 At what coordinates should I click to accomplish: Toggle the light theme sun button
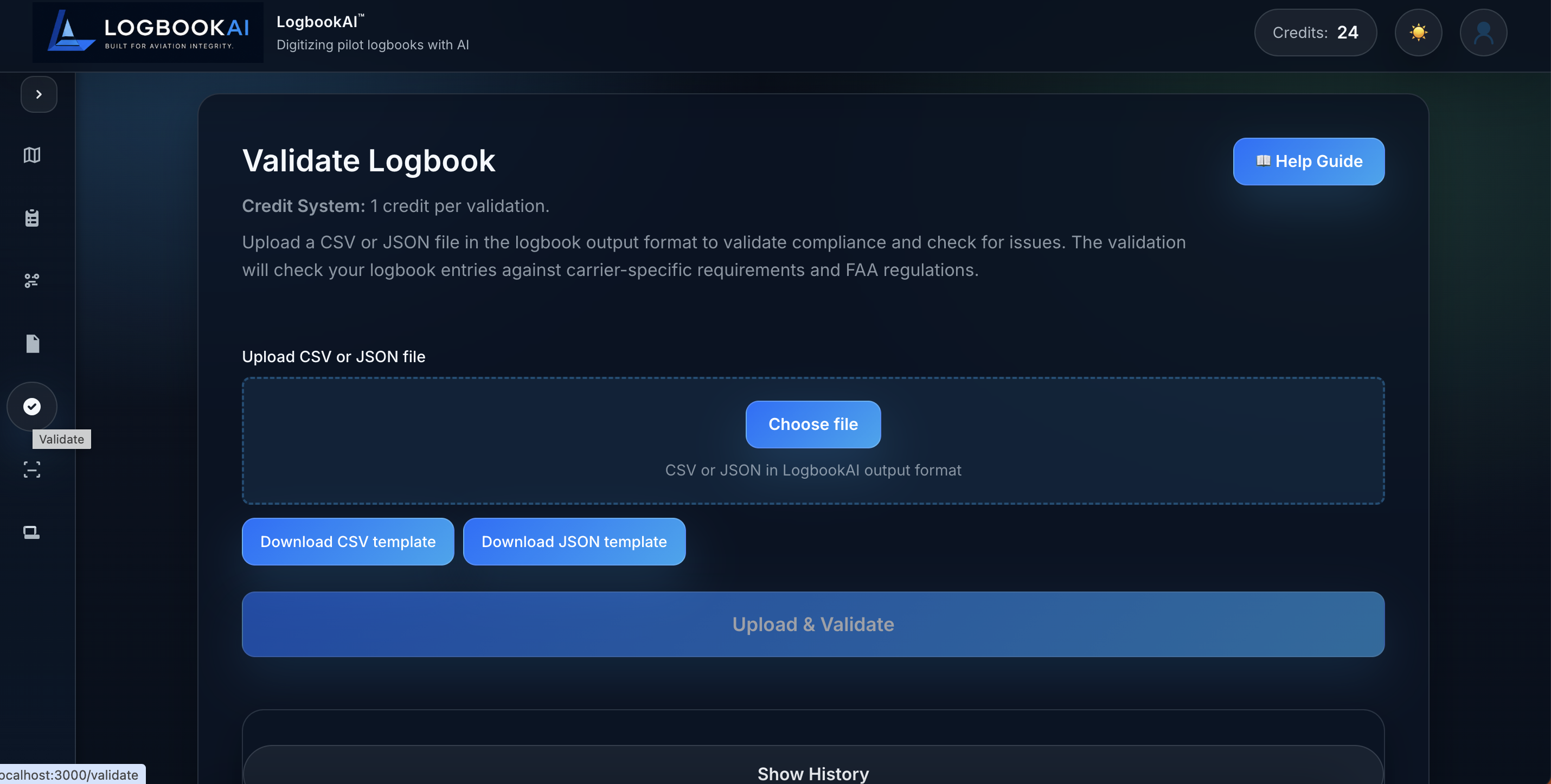click(x=1418, y=33)
